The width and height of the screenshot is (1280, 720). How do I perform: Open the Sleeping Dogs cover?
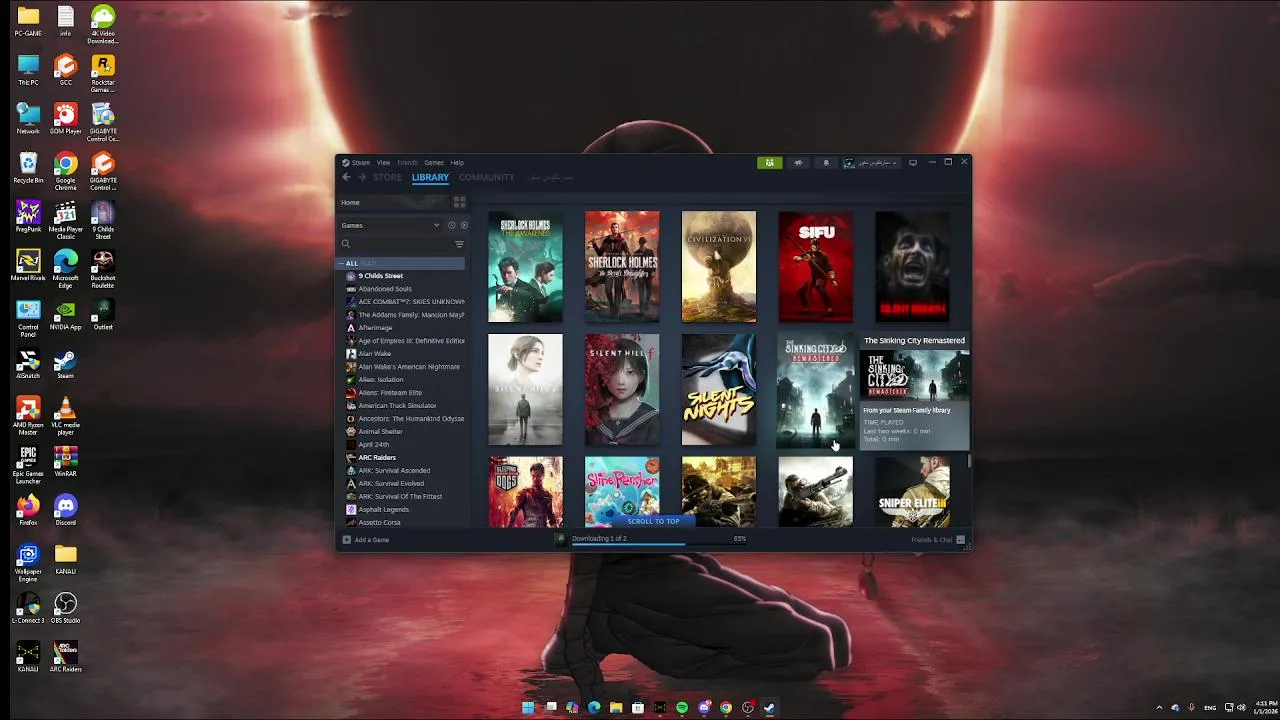point(525,492)
